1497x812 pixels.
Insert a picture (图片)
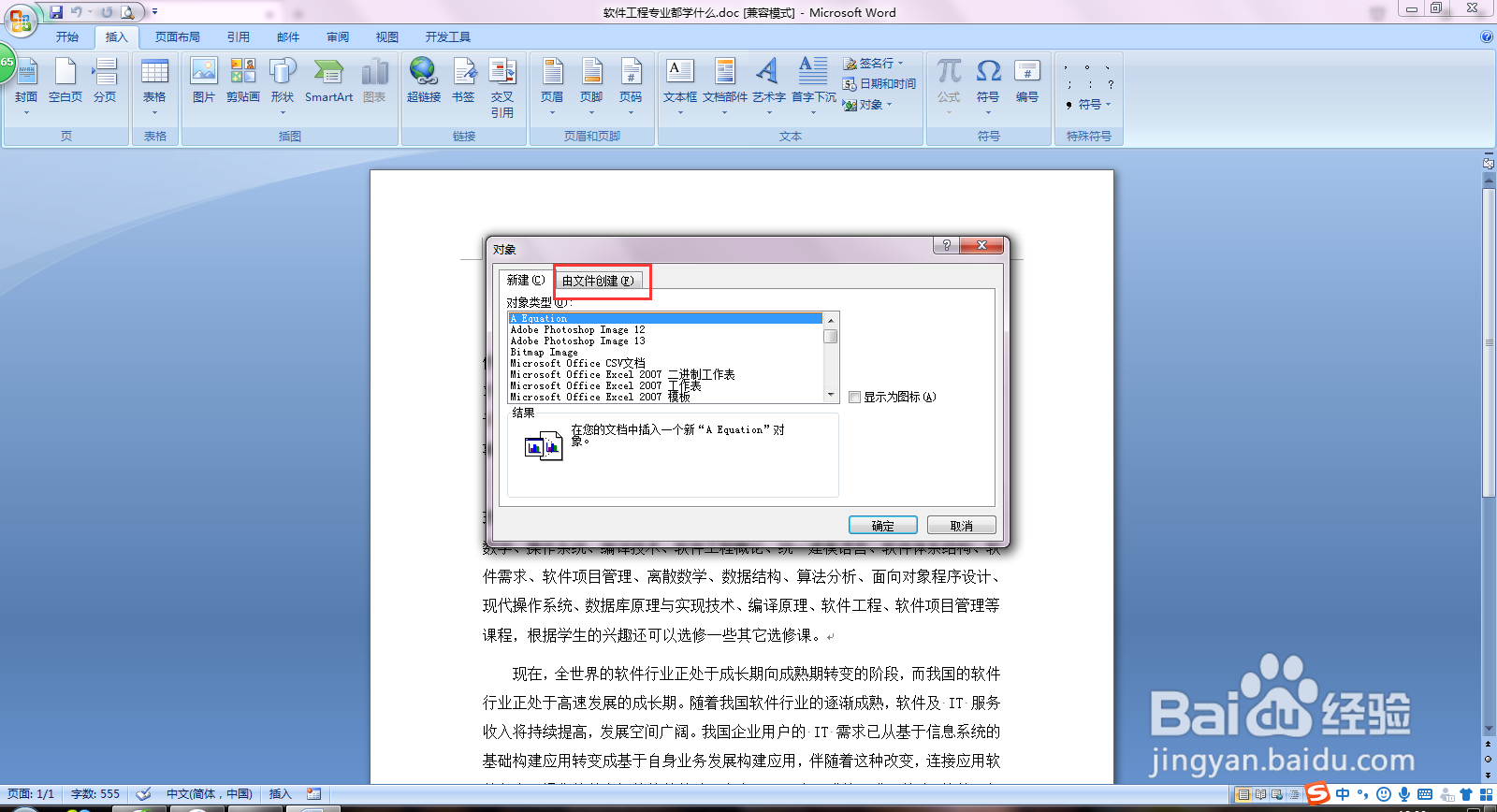[204, 80]
